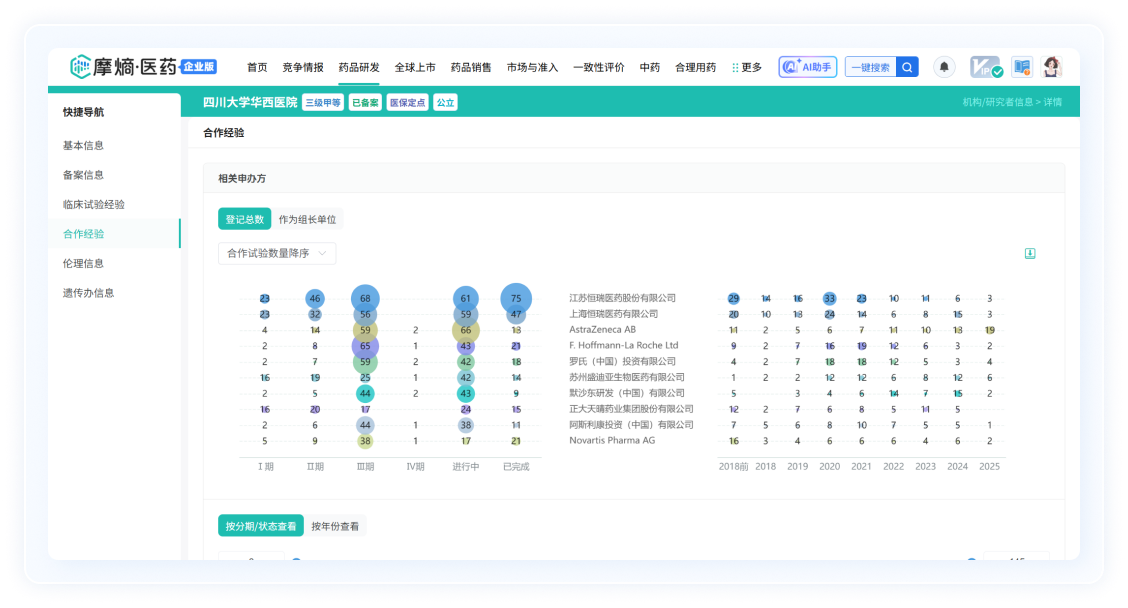Open the notification bell
This screenshot has height=608, width=1128.
coord(944,67)
